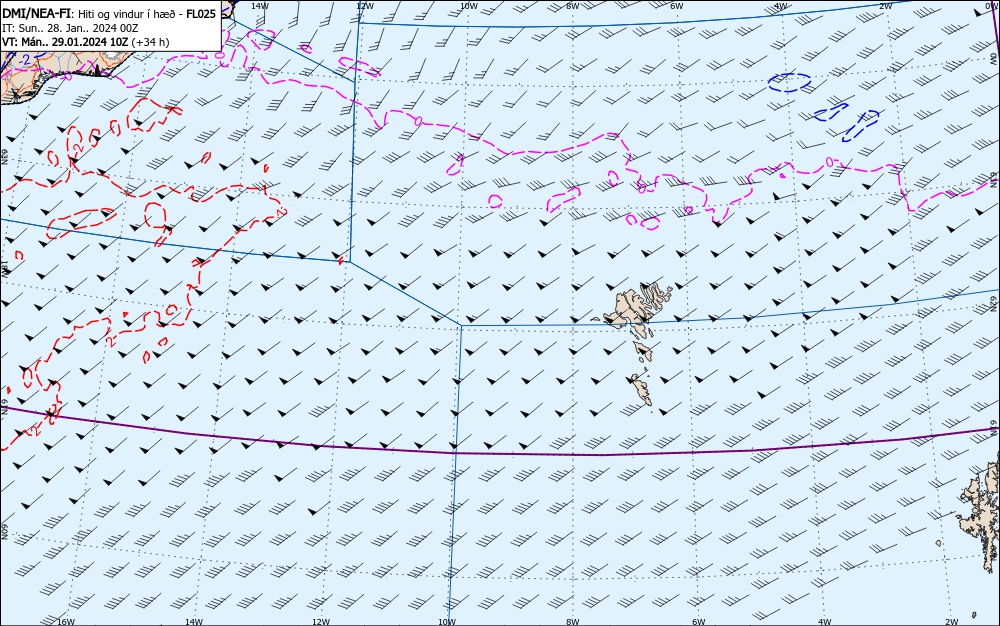Click the rotated 60N latitude label on left edge
Viewport: 1000px width, 626px height.
[4, 532]
